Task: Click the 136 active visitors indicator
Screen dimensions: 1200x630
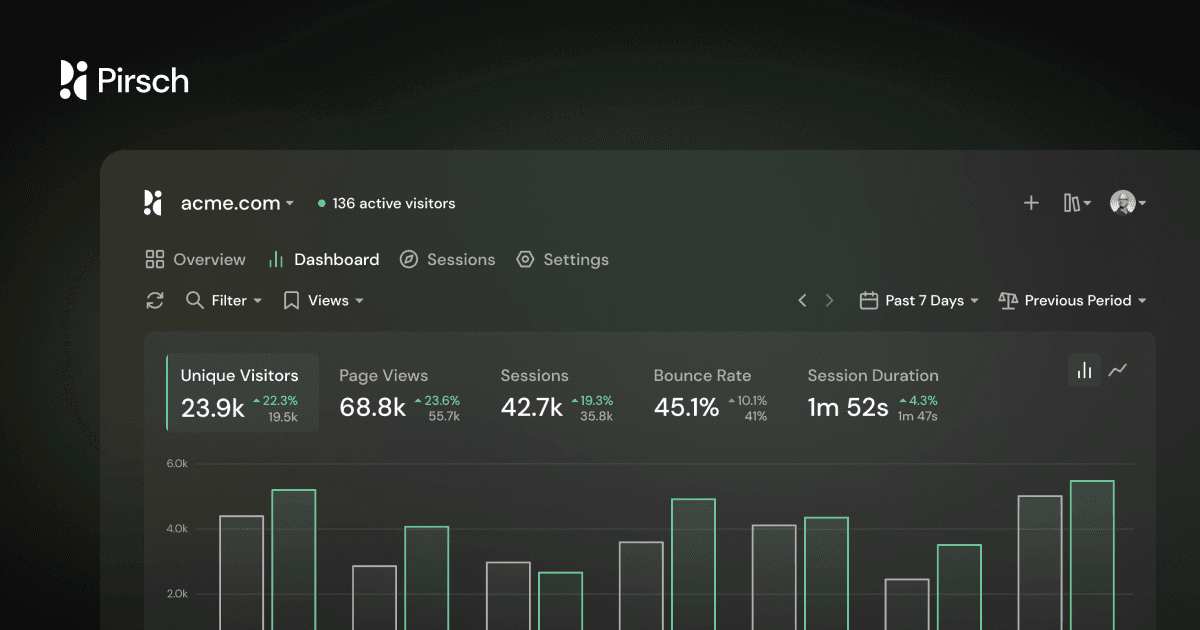Action: 385,202
